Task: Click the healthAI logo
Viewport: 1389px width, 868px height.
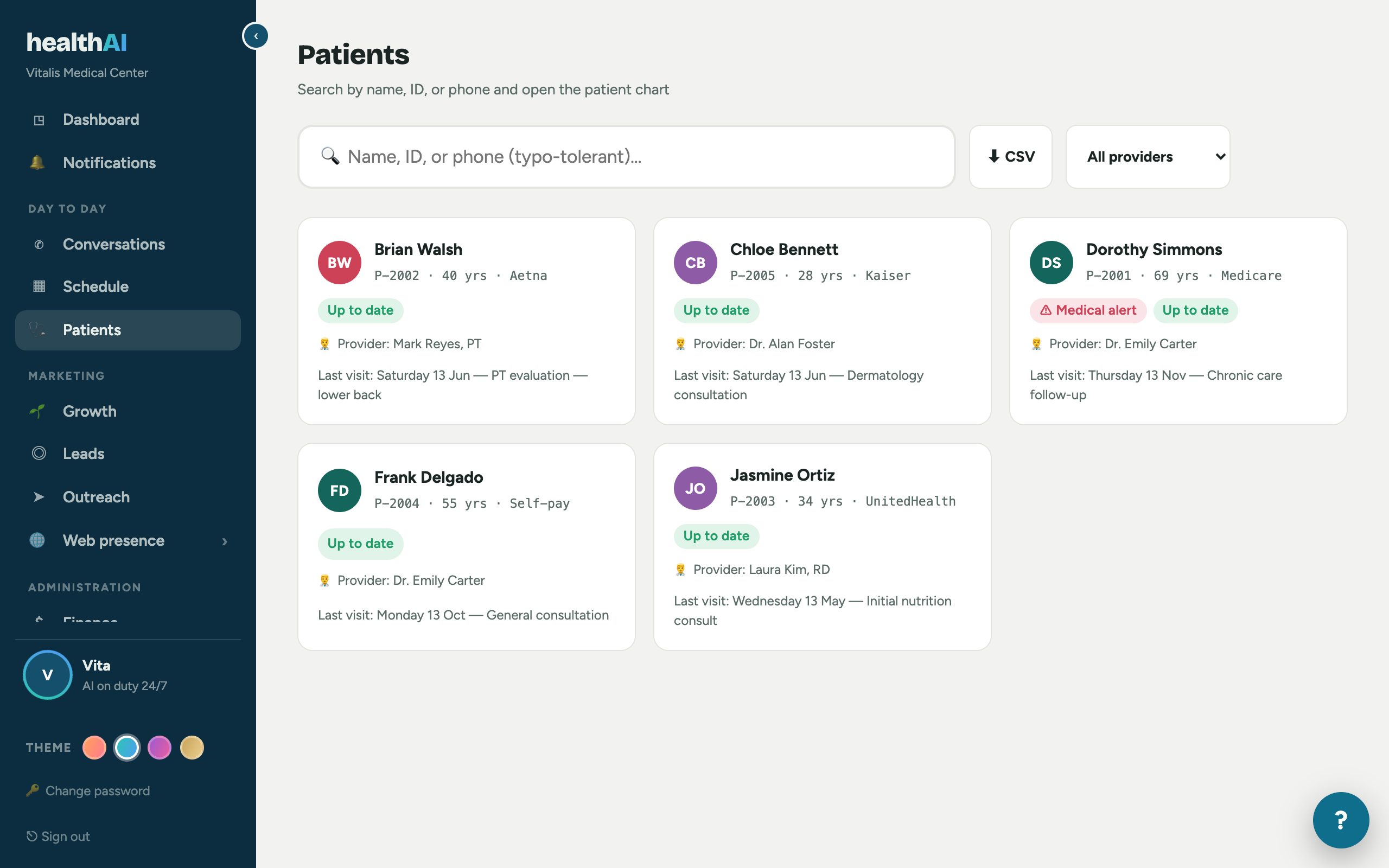Action: tap(77, 42)
